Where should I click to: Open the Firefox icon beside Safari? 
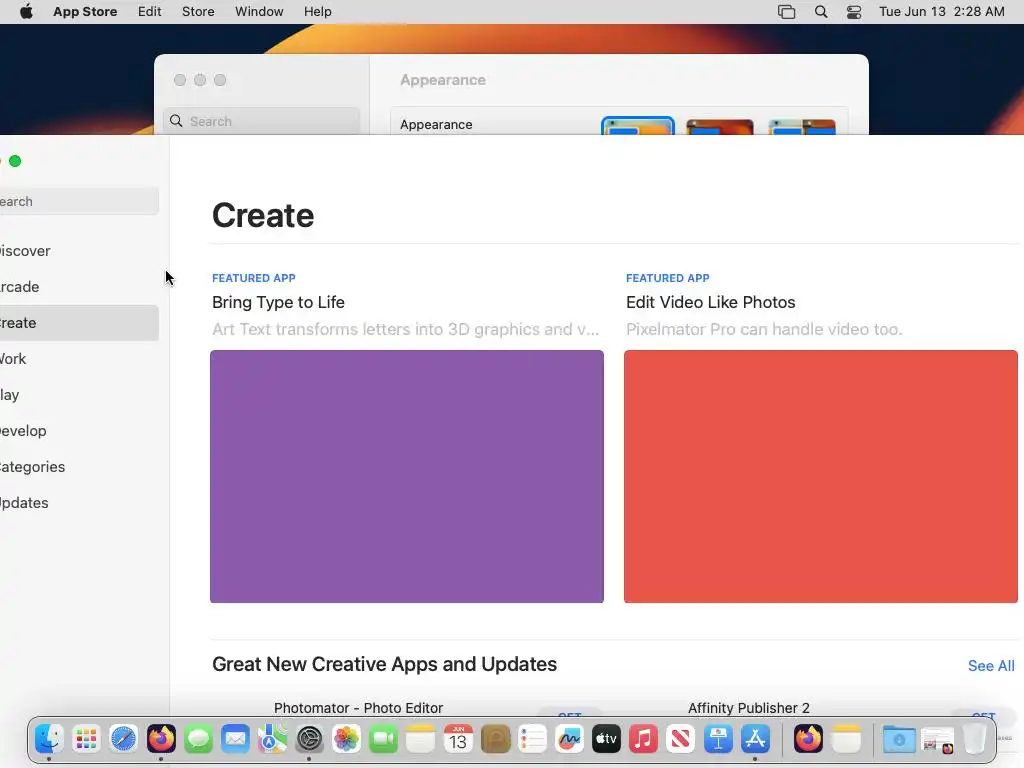point(161,739)
